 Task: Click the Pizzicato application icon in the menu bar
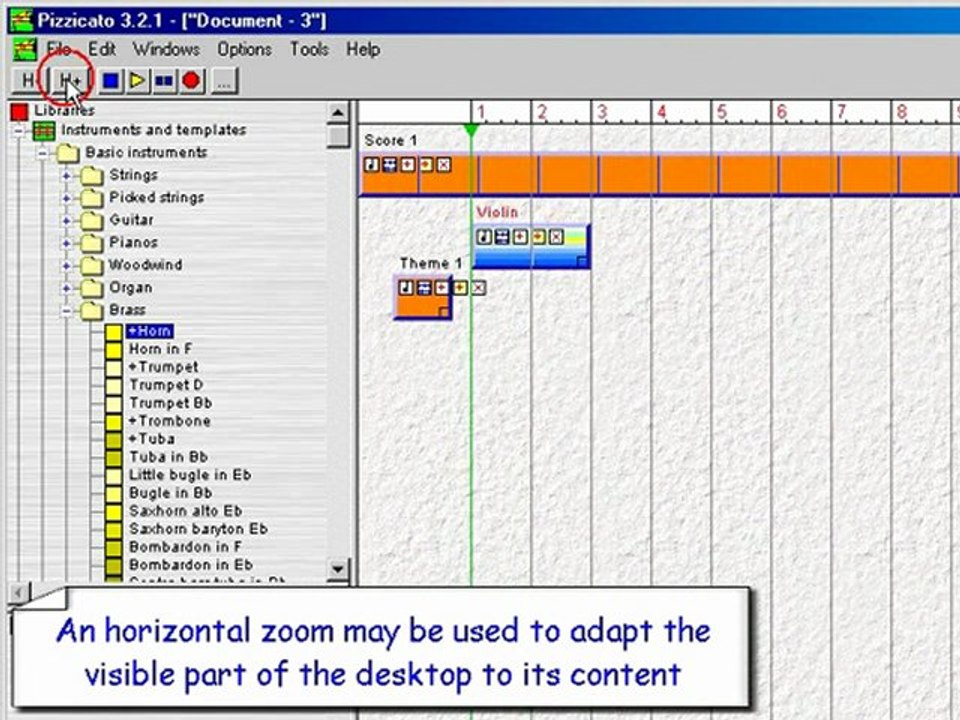pos(24,49)
